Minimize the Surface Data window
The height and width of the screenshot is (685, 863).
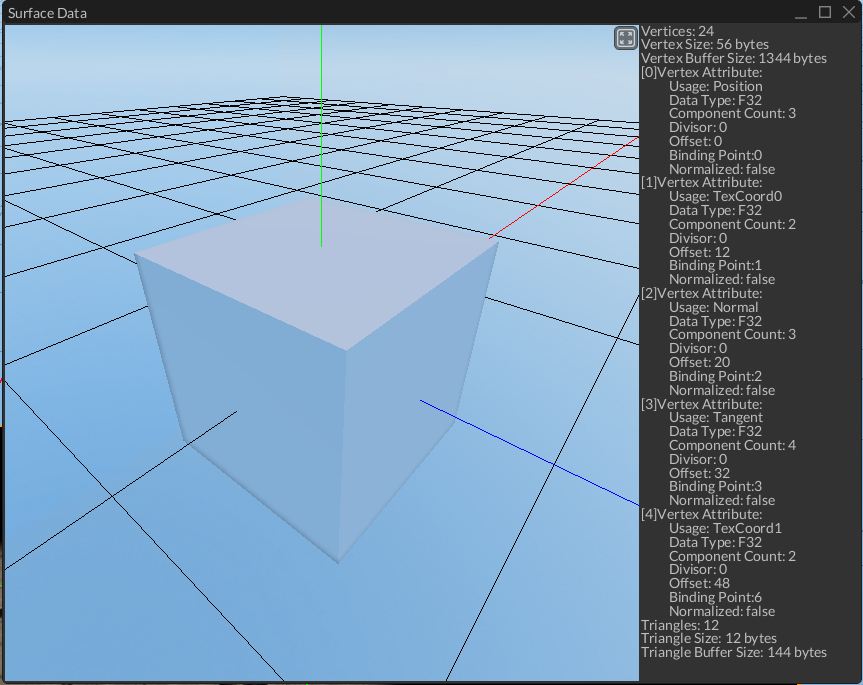[799, 12]
